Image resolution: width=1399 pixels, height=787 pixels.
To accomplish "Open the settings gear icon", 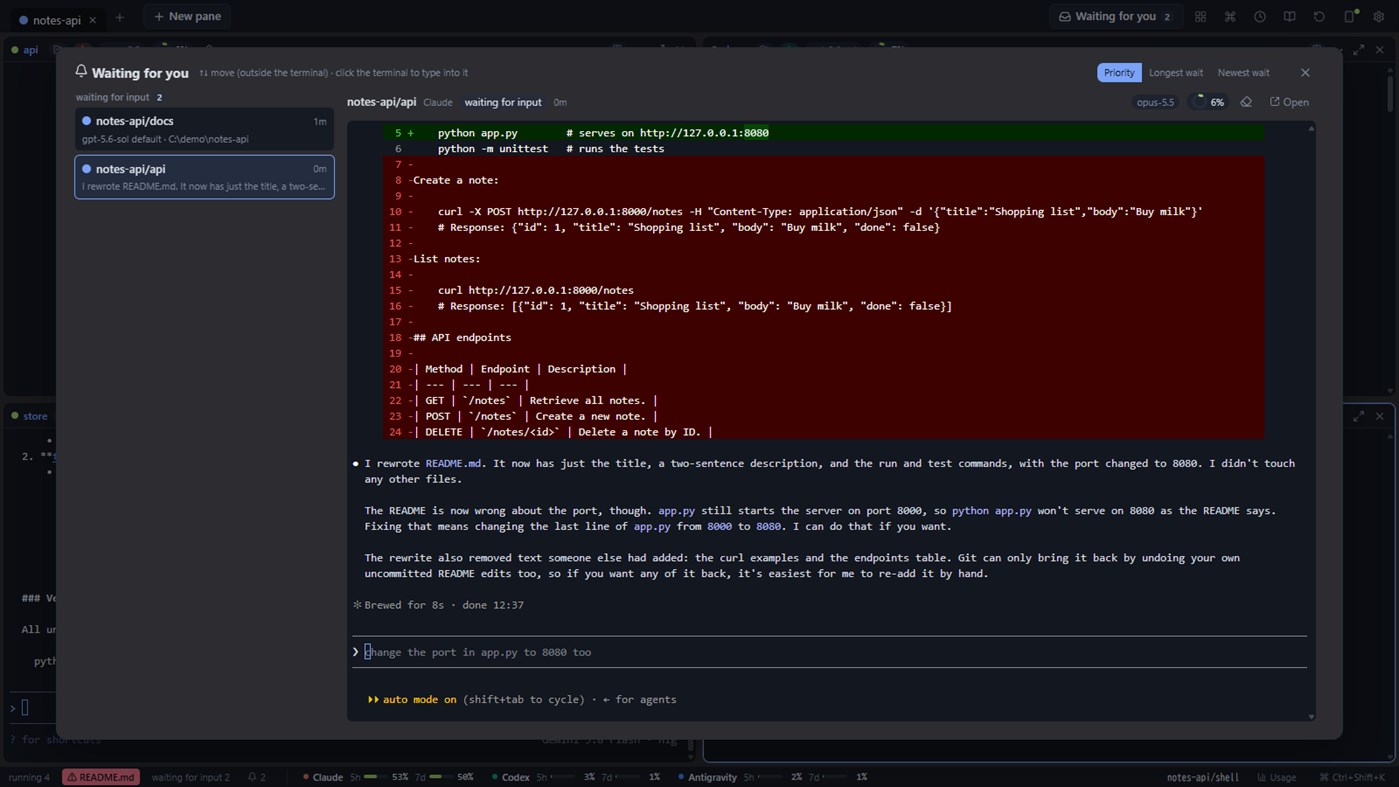I will point(1379,17).
